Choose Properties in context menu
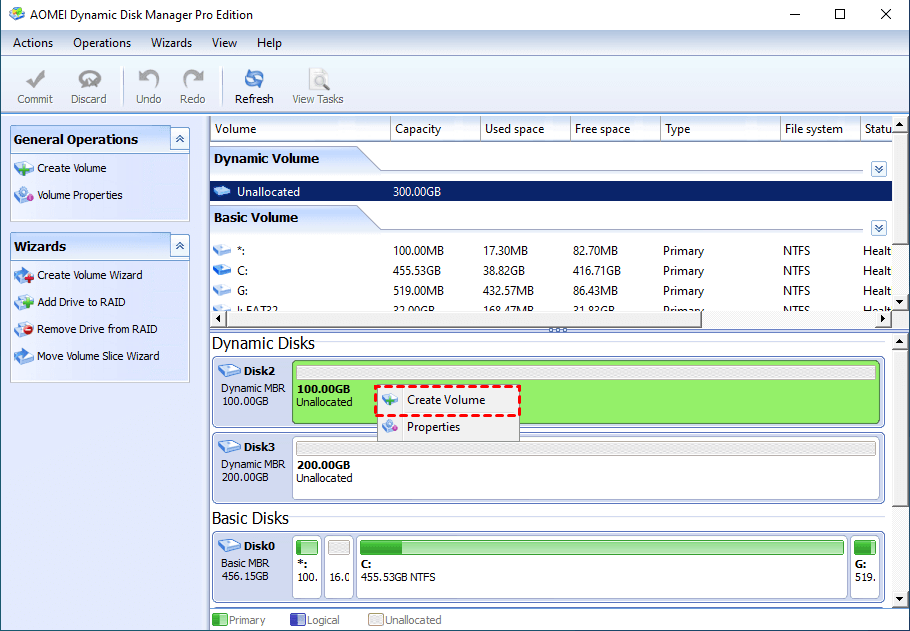 [448, 427]
